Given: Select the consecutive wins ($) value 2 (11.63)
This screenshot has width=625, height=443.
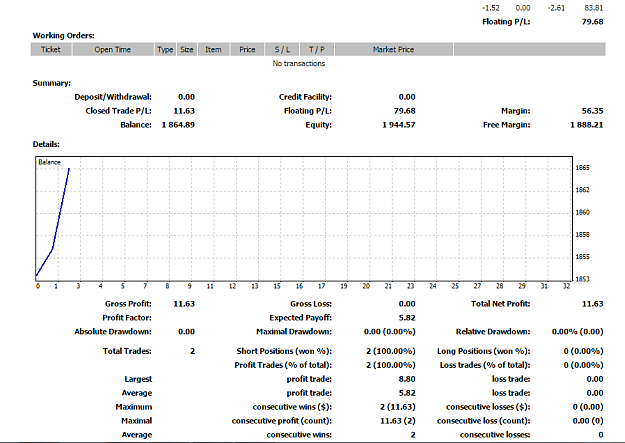Looking at the screenshot, I should pos(397,407).
